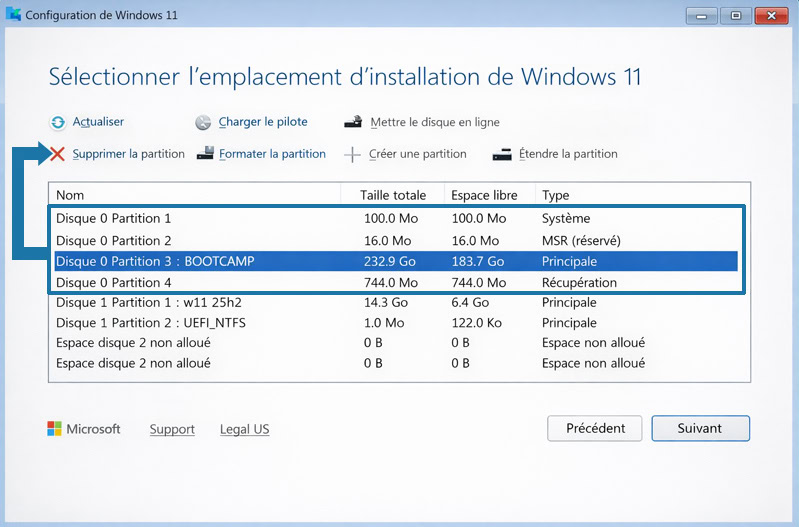
Task: Click the Charger le pilote disc icon
Action: (x=203, y=122)
